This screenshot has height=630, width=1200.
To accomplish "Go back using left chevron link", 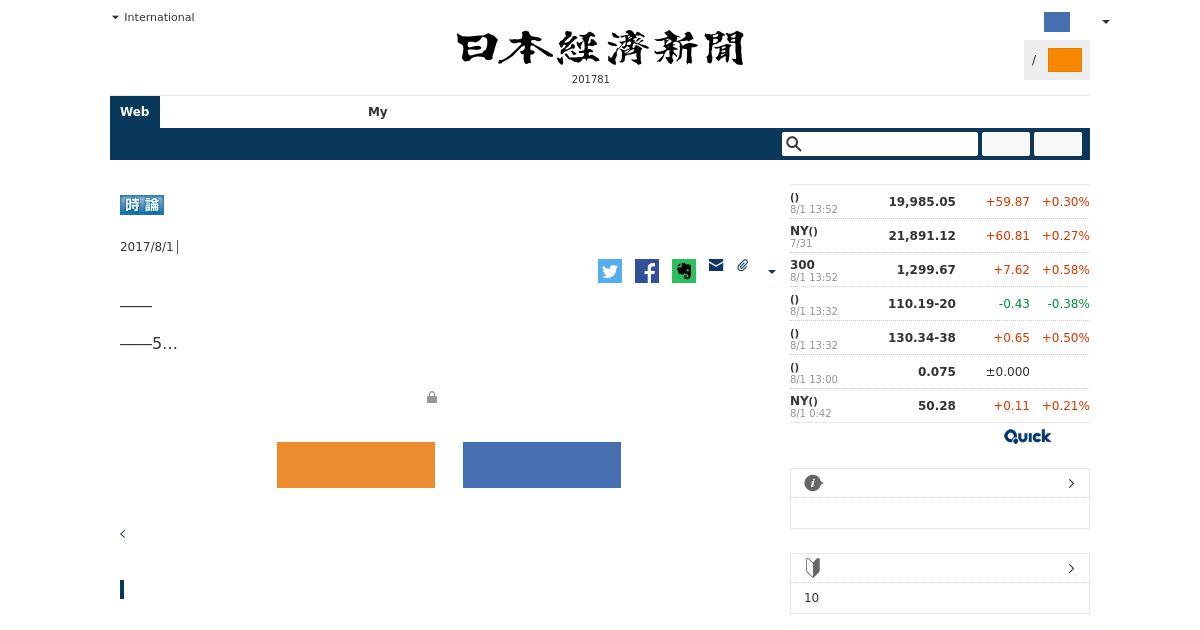I will (x=123, y=534).
